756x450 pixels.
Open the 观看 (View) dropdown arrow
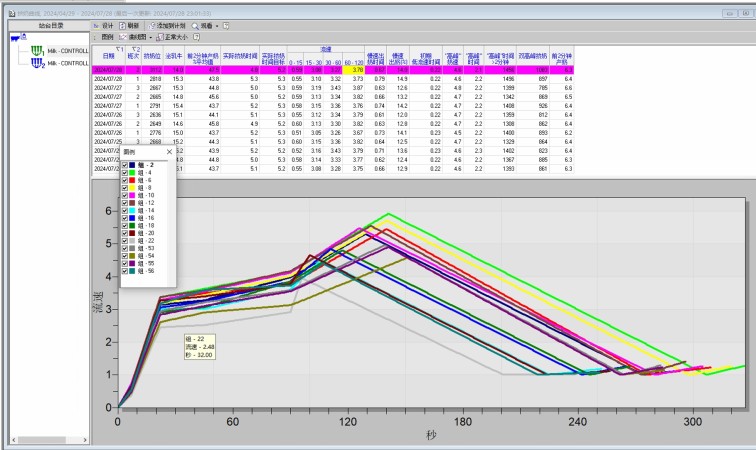(x=217, y=25)
